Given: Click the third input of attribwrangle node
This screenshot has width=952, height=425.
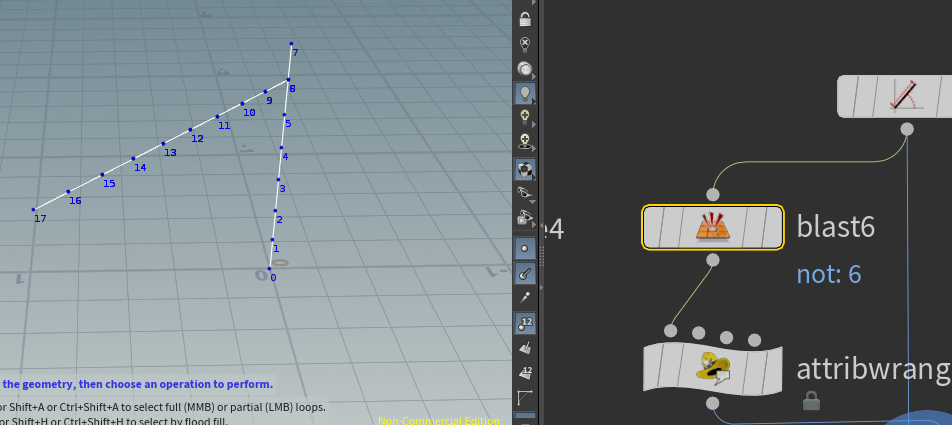Looking at the screenshot, I should [726, 338].
